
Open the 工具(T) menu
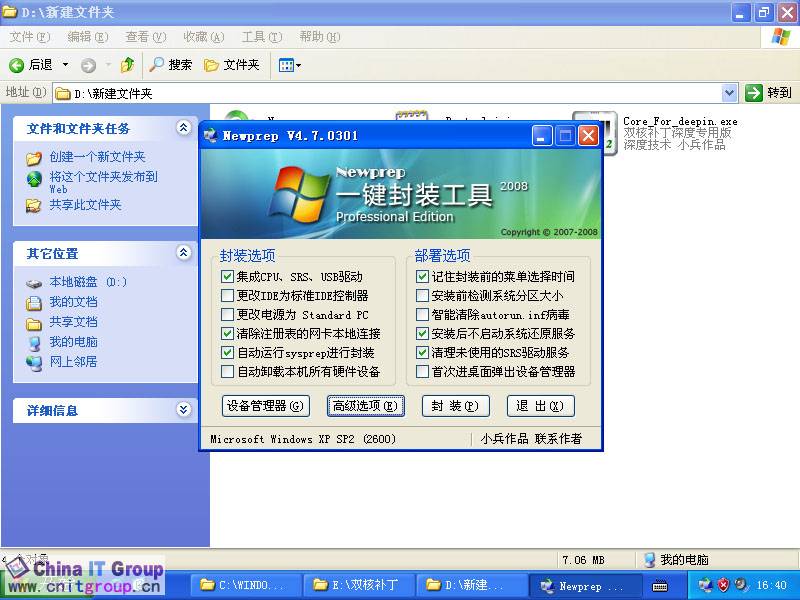[x=262, y=37]
